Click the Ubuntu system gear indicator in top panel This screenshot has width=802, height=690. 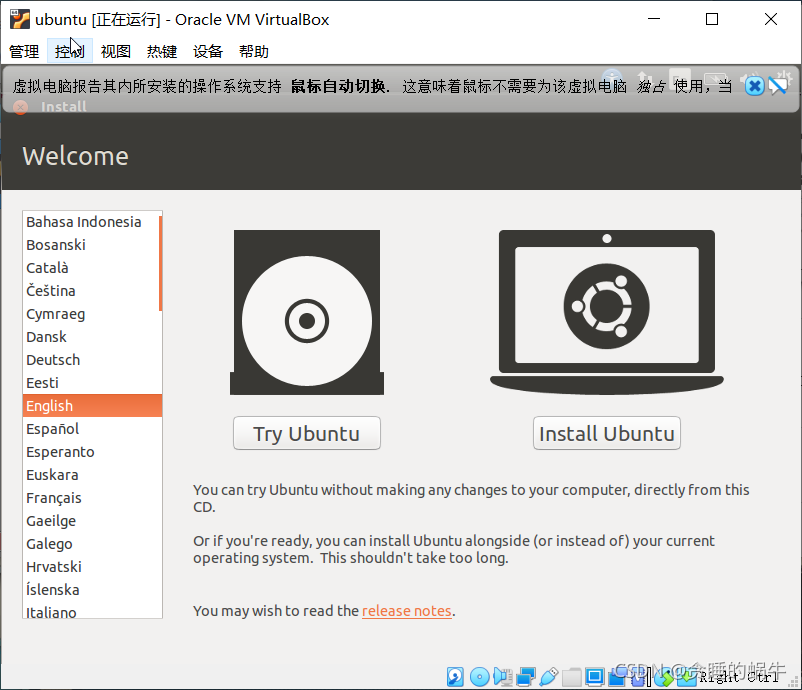(x=783, y=78)
